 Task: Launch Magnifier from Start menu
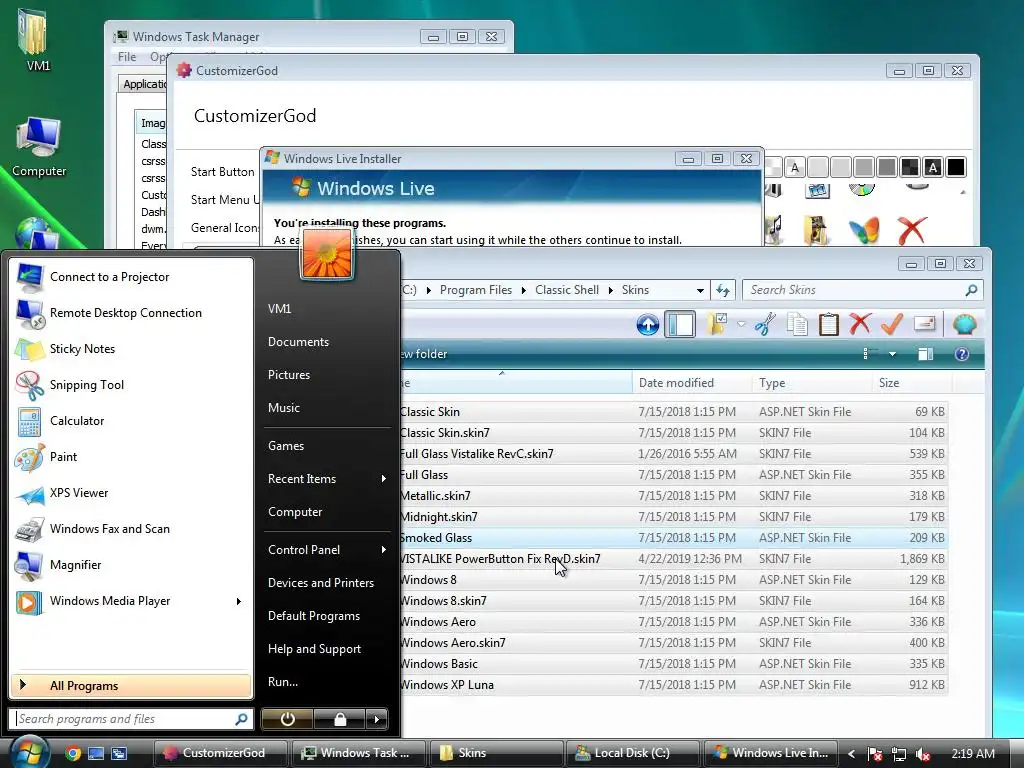point(131,565)
